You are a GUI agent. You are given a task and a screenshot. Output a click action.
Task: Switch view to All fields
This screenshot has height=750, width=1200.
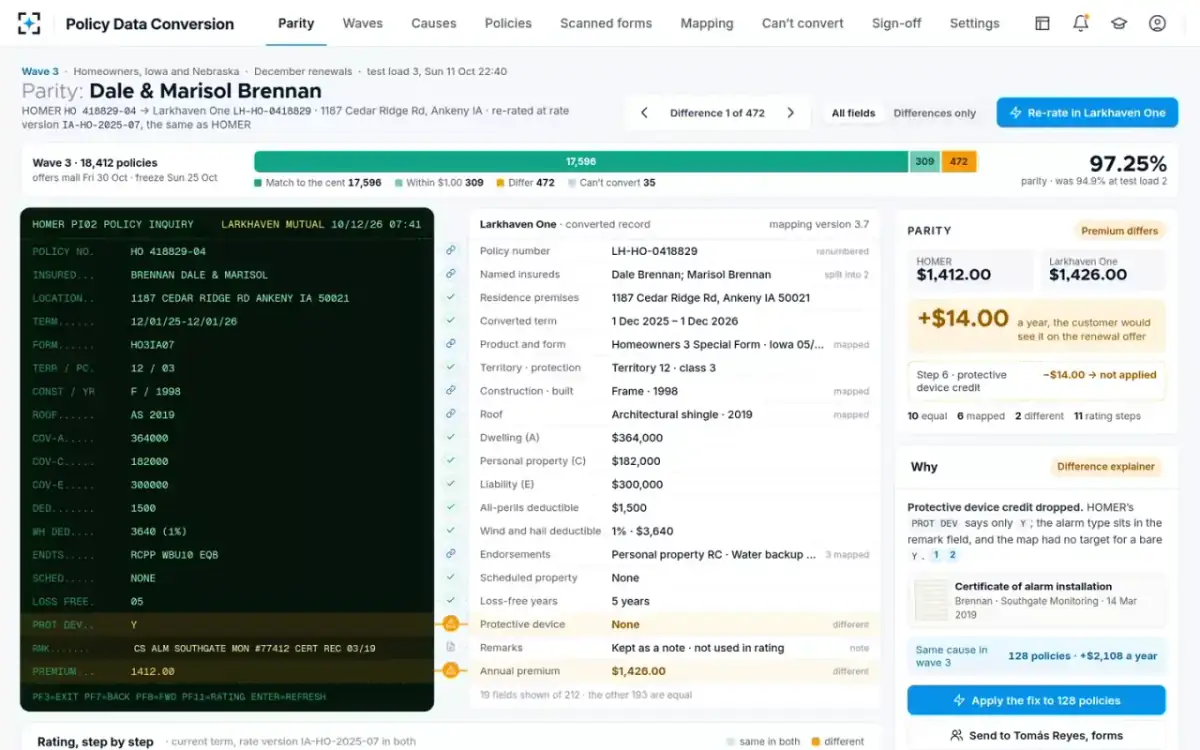click(x=853, y=113)
